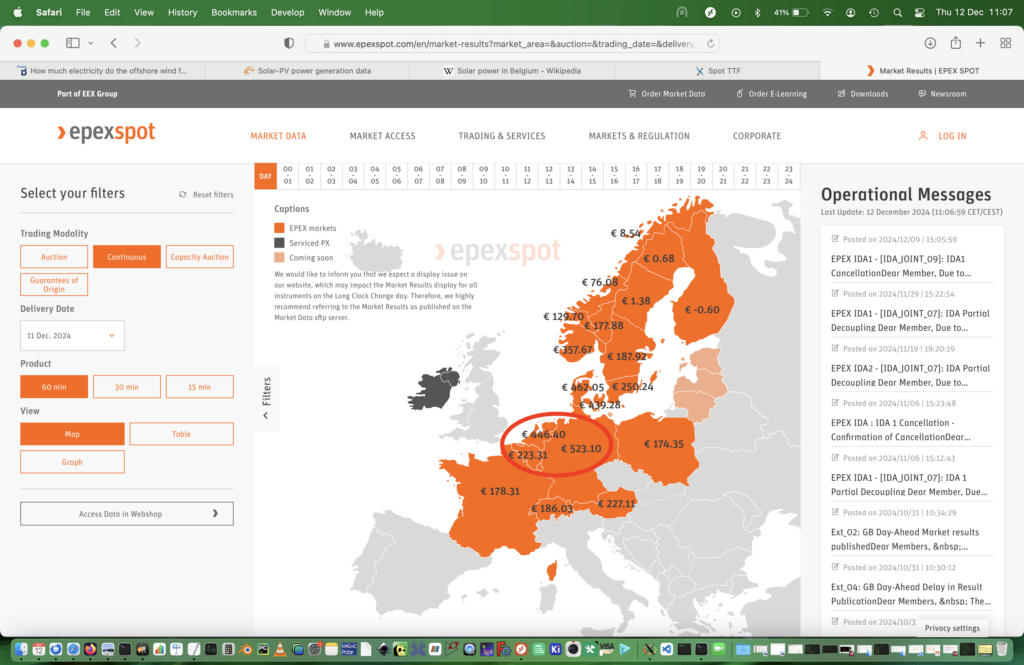
Task: Launch Blender from the dock
Action: tap(246, 649)
